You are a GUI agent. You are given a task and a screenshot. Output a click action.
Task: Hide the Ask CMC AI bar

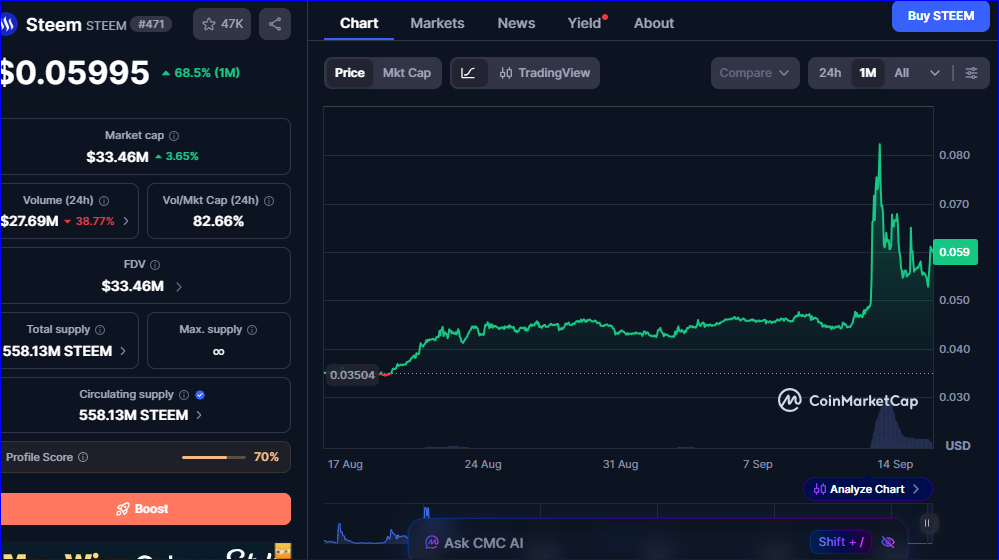888,542
